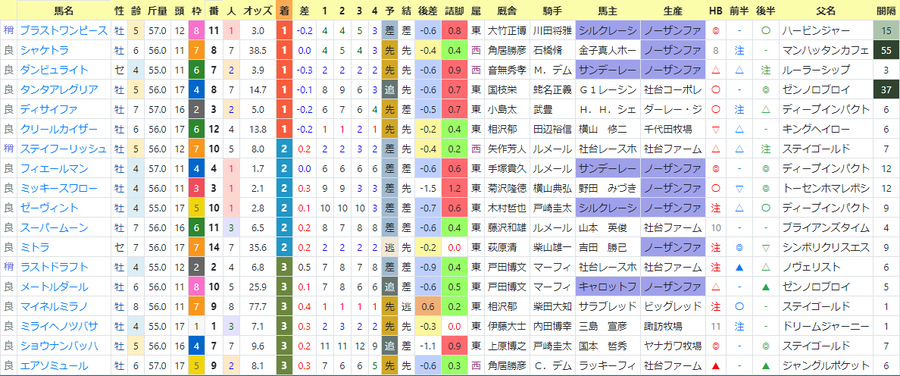
Task: Click owner cell 野田 みづき
Action: point(608,188)
